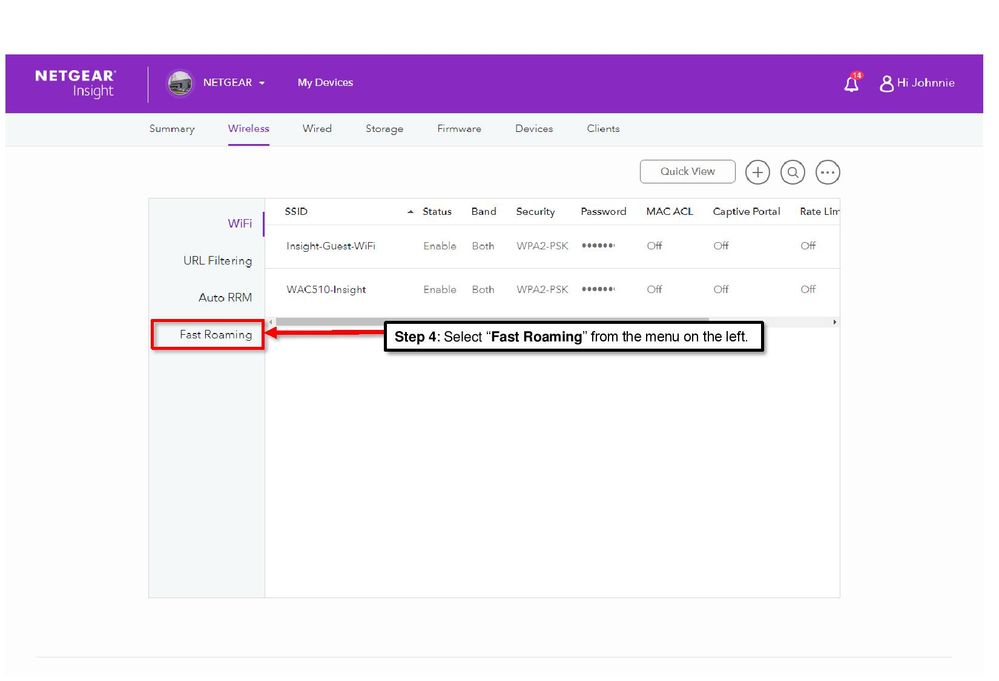Click the Security column header
Viewport: 999px width, 681px height.
[535, 211]
